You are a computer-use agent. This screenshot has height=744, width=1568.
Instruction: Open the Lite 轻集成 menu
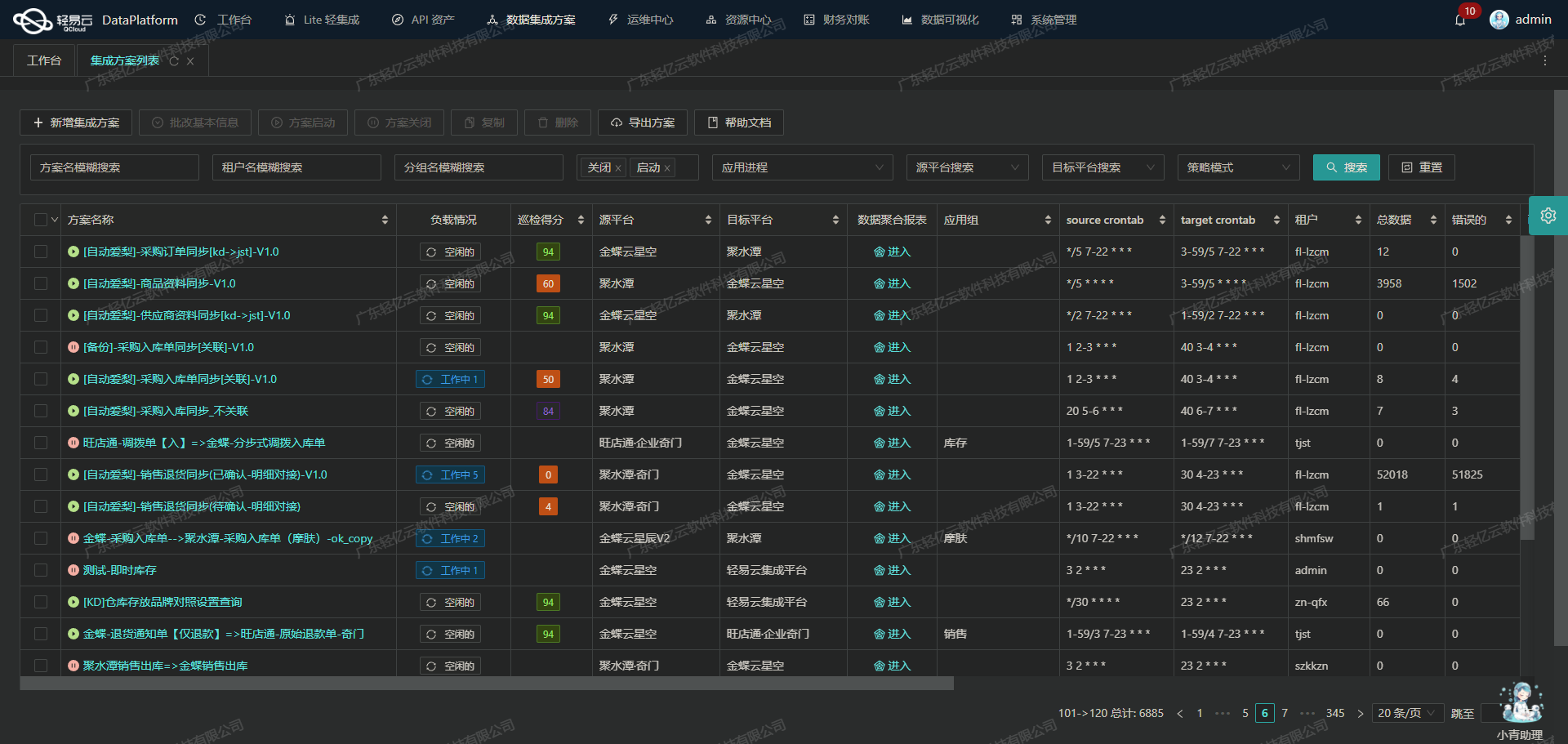[322, 20]
